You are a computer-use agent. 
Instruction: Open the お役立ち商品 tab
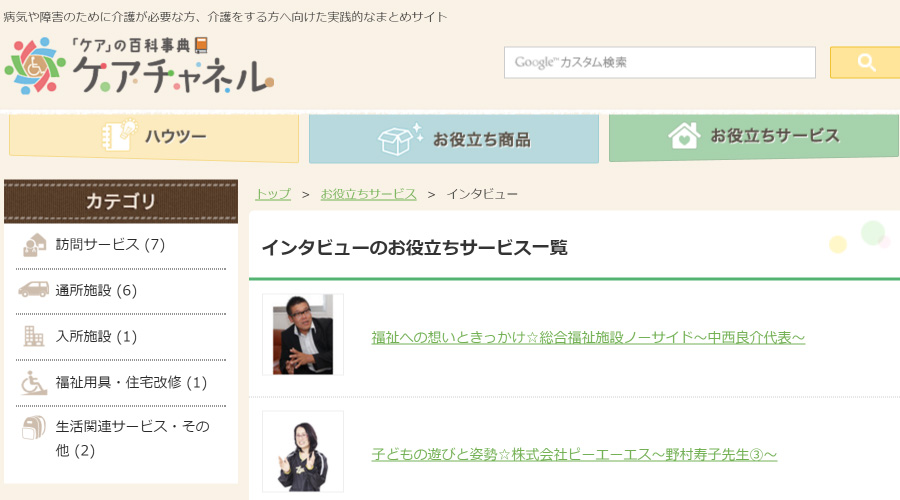coord(453,139)
